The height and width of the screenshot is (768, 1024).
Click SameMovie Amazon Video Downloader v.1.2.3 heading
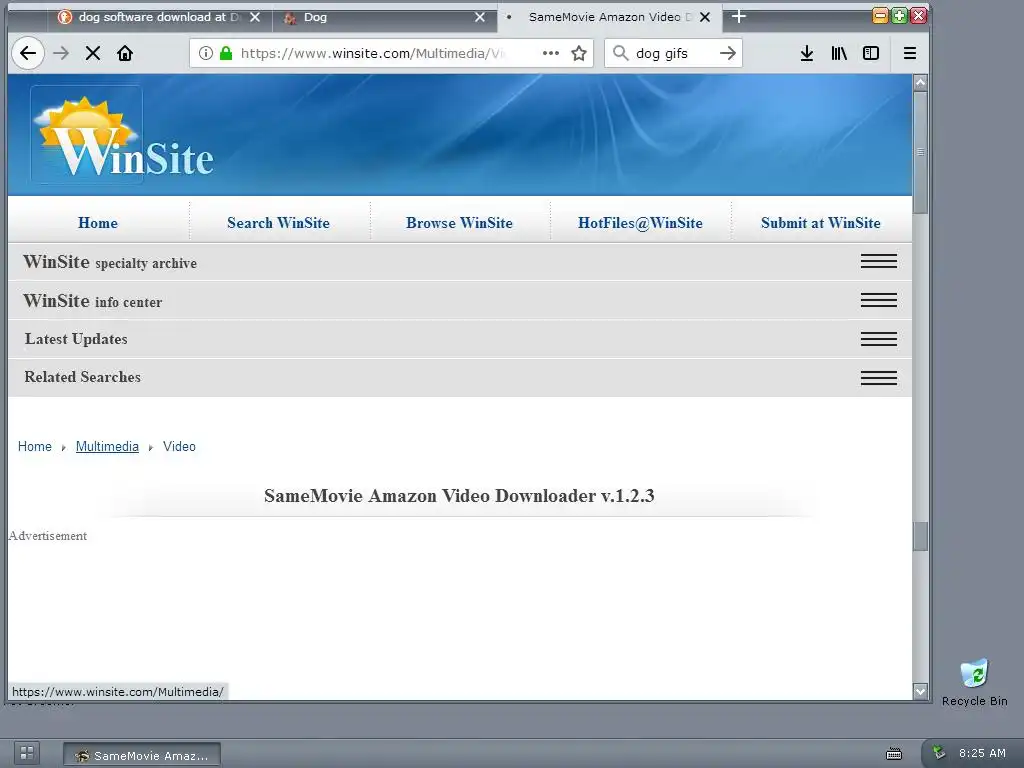tap(459, 496)
